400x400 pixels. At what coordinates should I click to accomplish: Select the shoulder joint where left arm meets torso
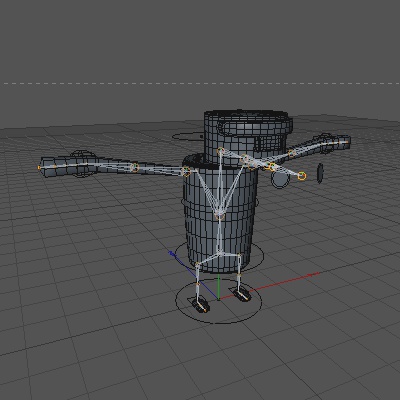coord(186,172)
